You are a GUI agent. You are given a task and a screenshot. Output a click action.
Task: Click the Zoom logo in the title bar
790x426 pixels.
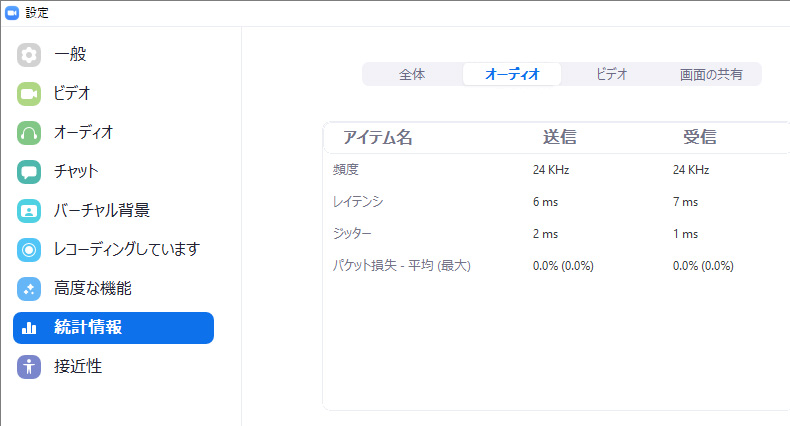[12, 13]
